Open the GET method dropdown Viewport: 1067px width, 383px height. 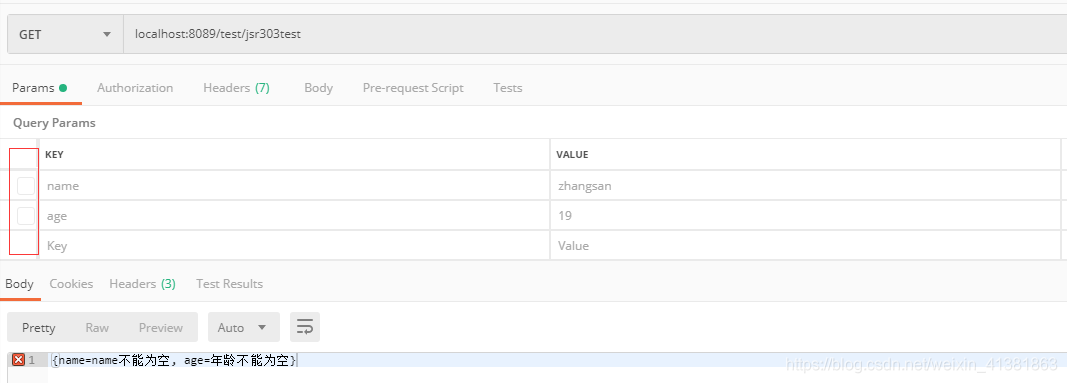(65, 34)
